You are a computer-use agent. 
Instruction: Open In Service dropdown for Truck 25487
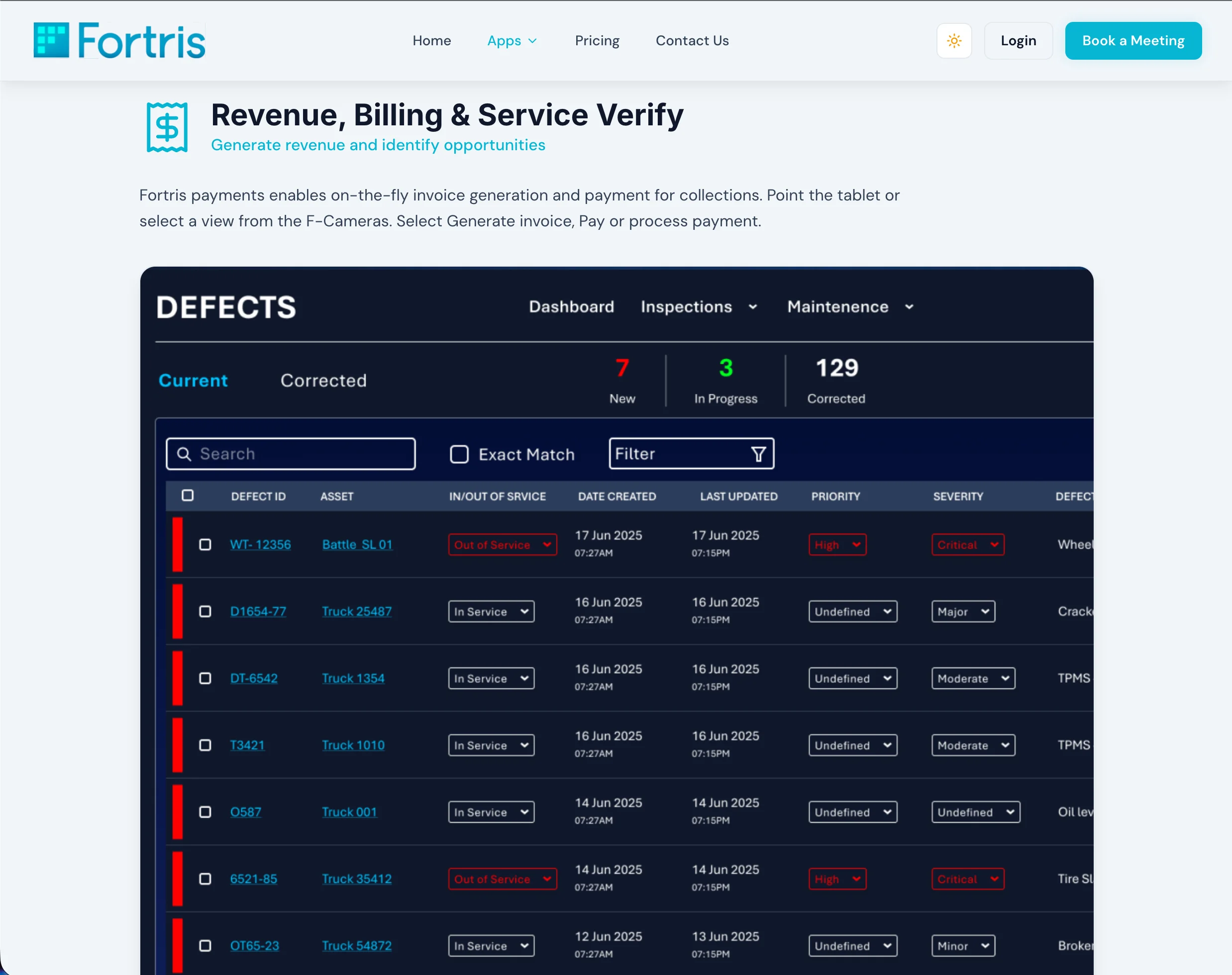tap(491, 611)
